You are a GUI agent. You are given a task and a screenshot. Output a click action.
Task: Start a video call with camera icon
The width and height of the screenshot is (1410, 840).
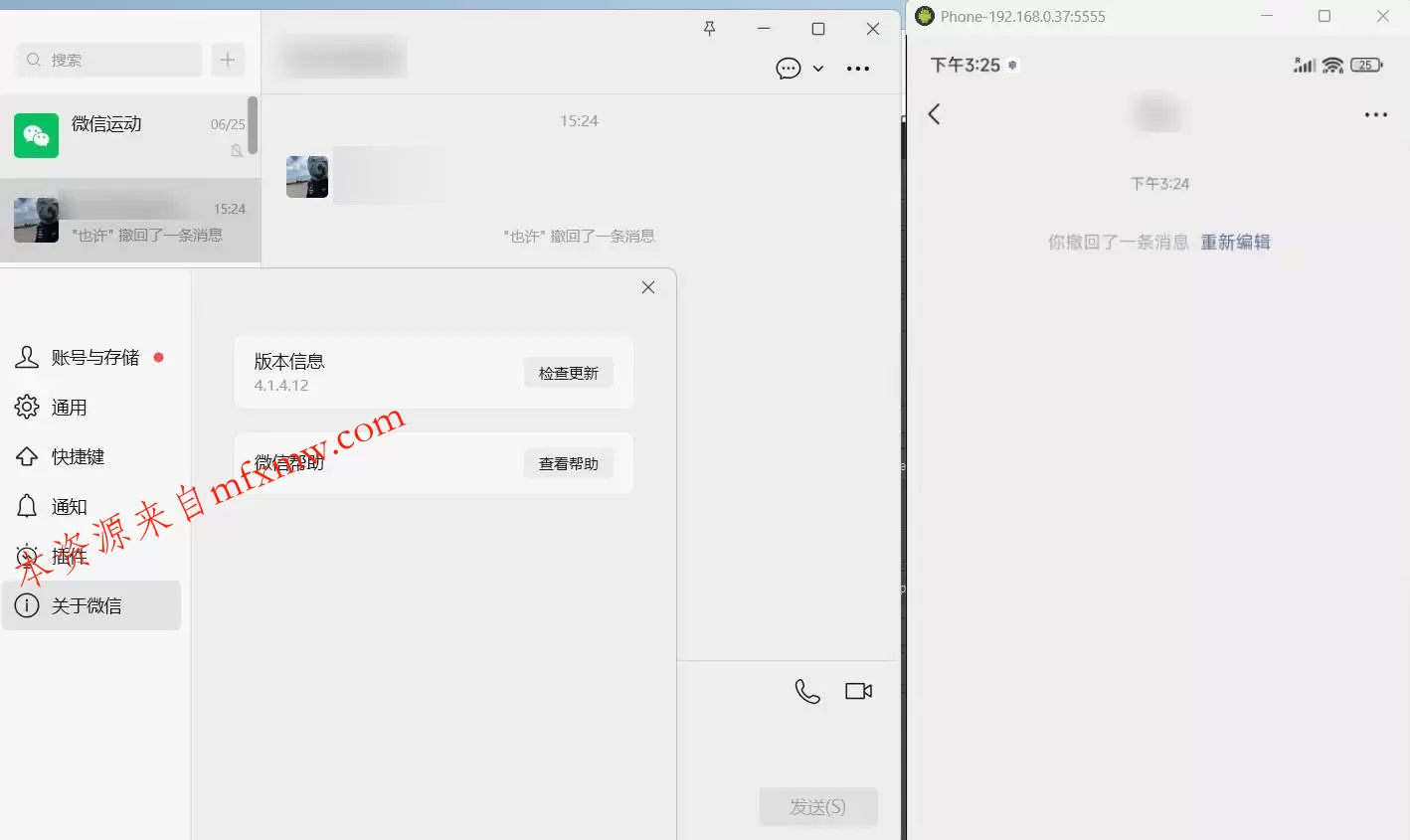pyautogui.click(x=859, y=691)
